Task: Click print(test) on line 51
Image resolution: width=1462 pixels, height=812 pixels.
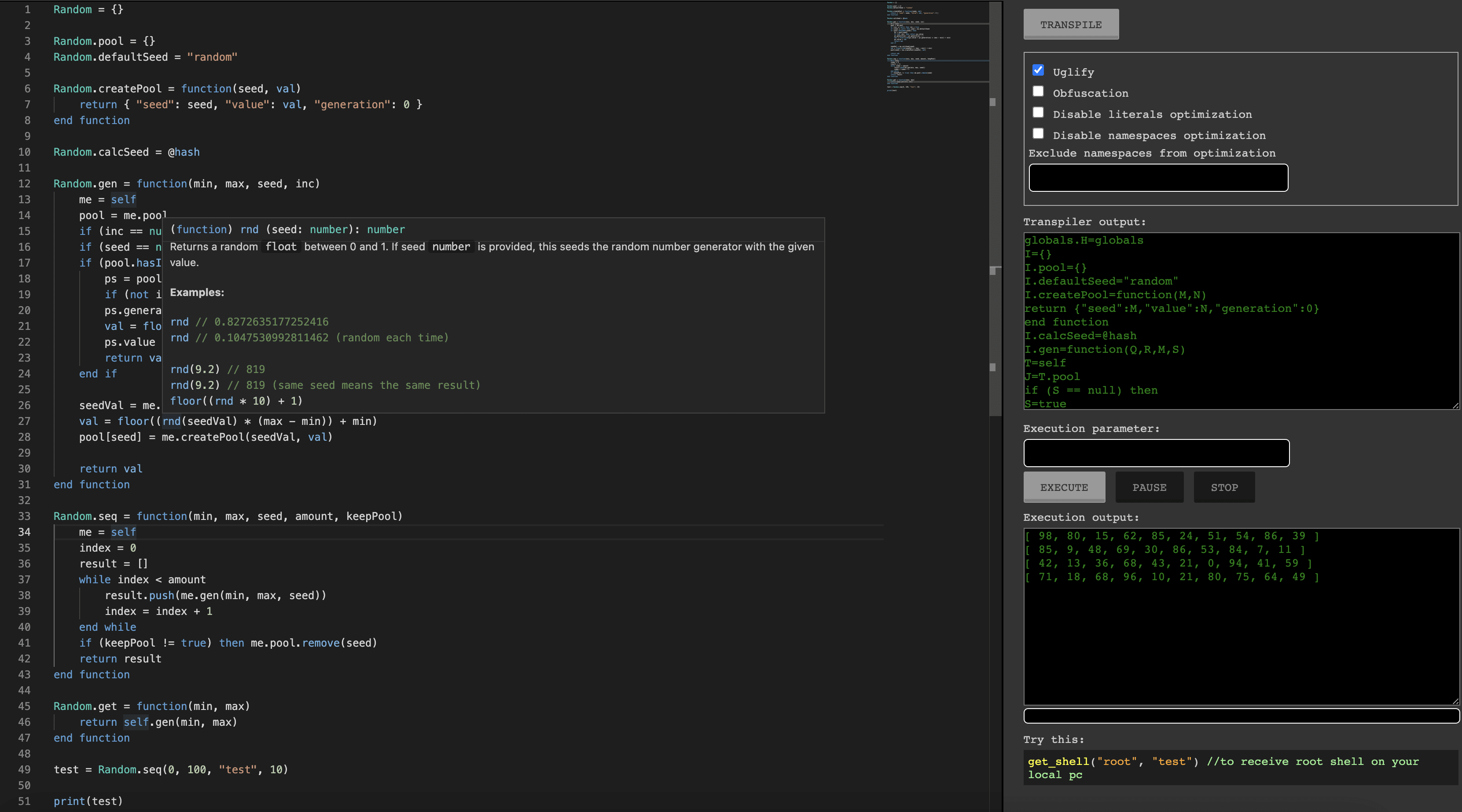Action: (x=88, y=801)
